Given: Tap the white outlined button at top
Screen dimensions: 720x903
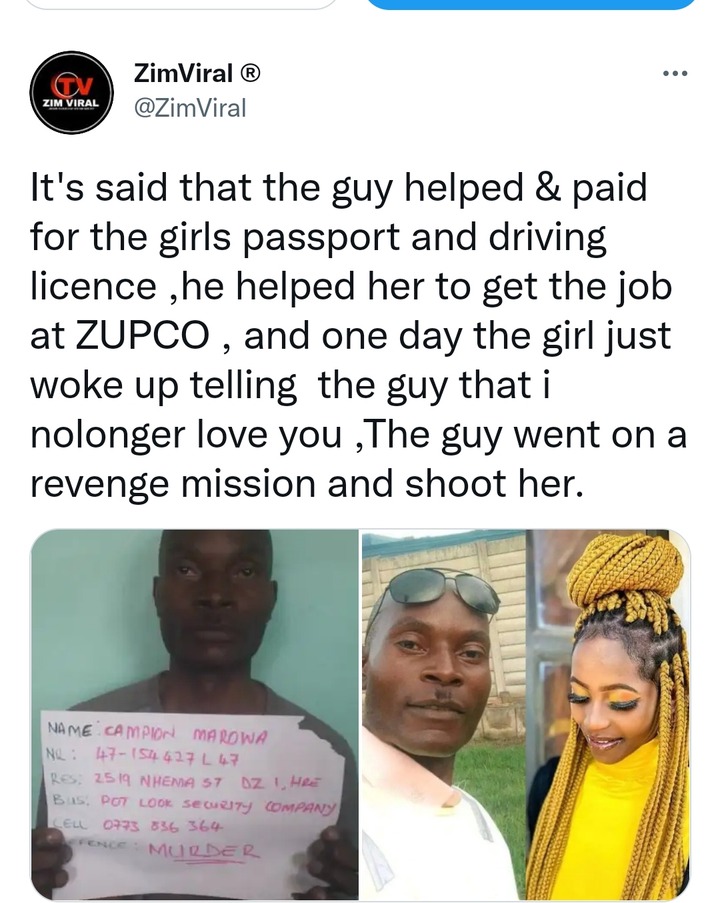Looking at the screenshot, I should coord(181,5).
